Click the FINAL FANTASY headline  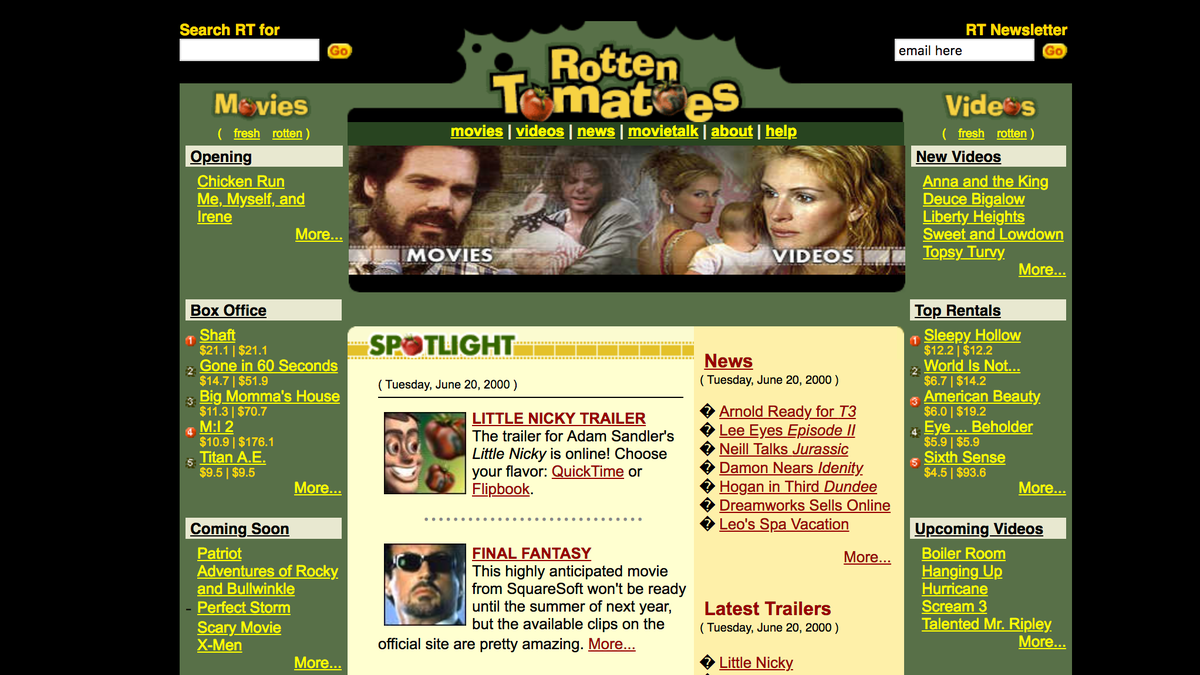click(531, 553)
